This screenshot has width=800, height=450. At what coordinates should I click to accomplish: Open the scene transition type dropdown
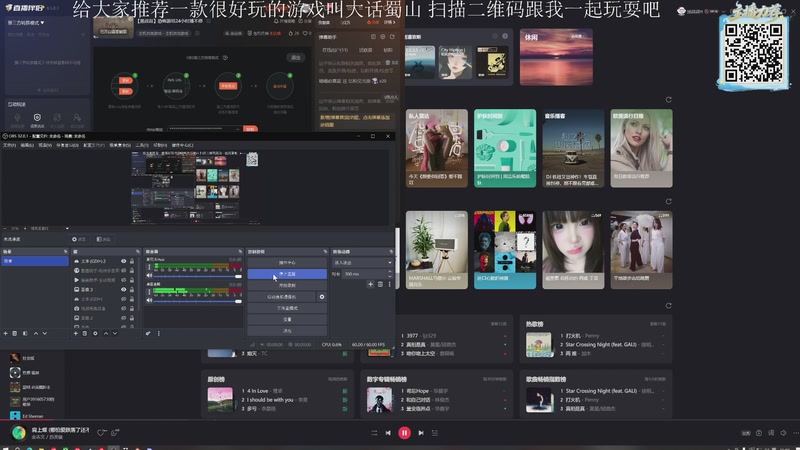362,262
